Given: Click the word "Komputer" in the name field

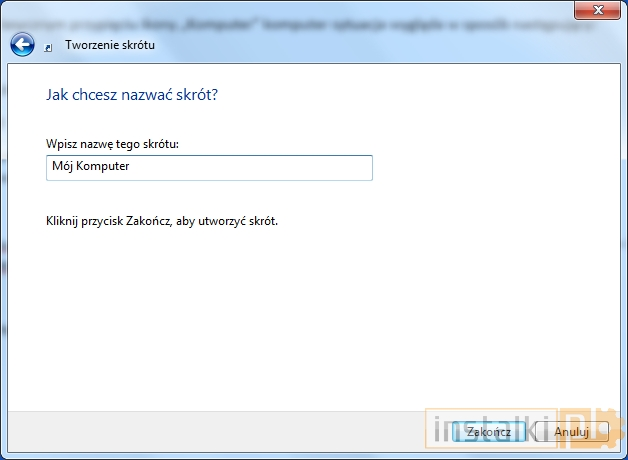Looking at the screenshot, I should tap(103, 167).
